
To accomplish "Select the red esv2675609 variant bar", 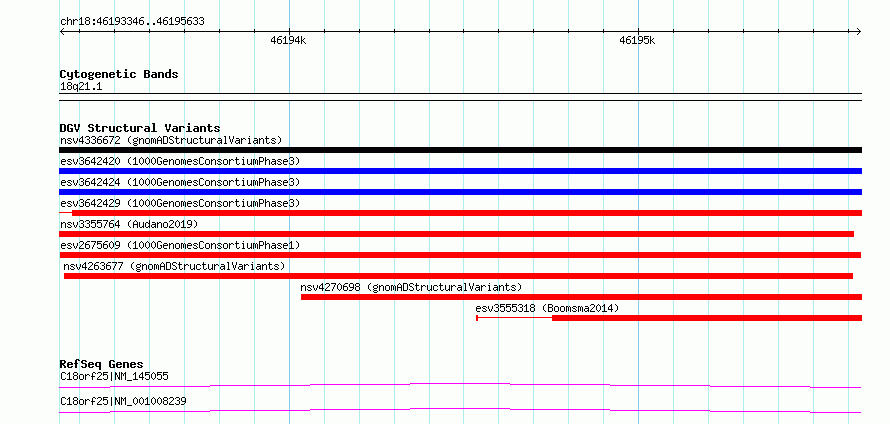I will coord(460,255).
